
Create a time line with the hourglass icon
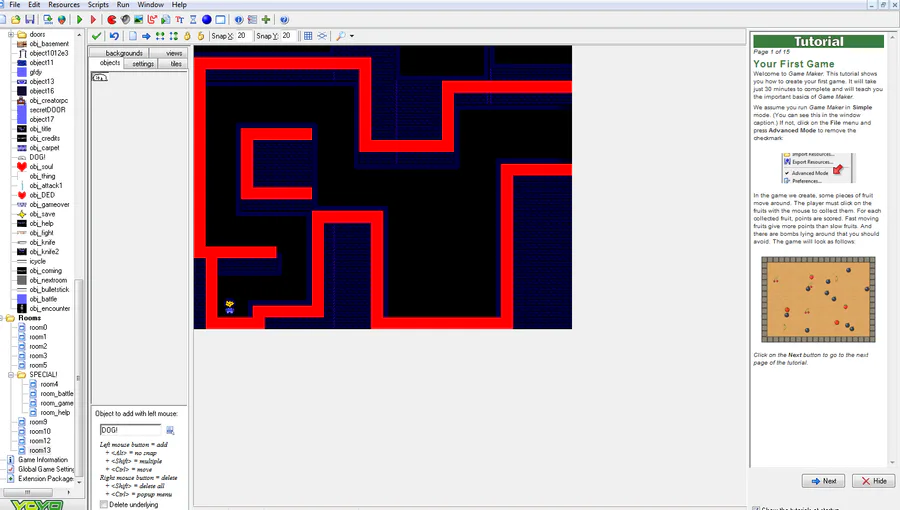tap(193, 20)
